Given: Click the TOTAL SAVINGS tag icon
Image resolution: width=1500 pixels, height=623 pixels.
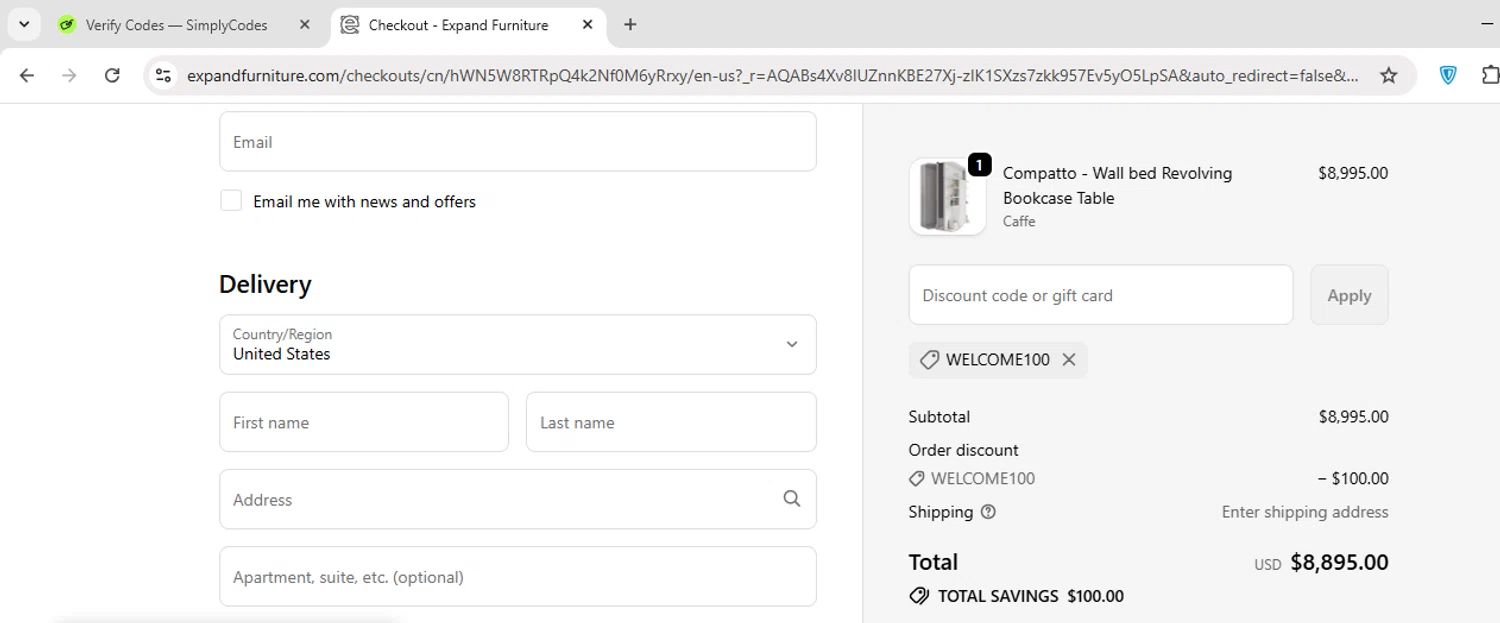Looking at the screenshot, I should (x=919, y=596).
